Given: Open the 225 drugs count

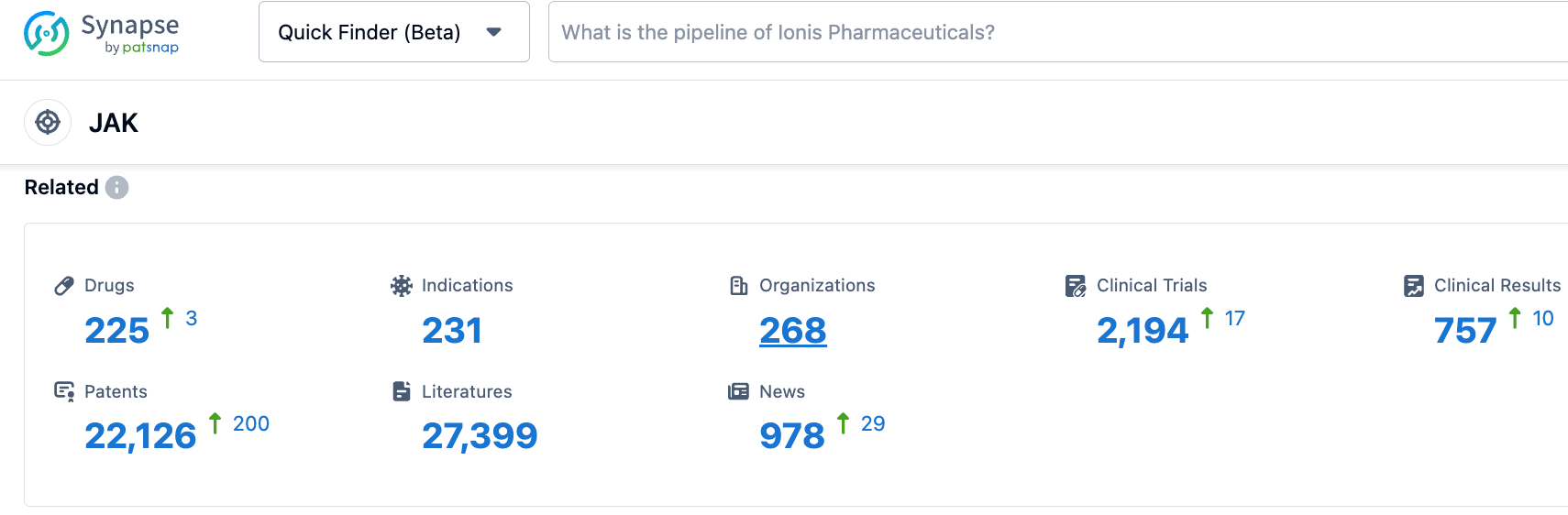Looking at the screenshot, I should click(x=116, y=330).
